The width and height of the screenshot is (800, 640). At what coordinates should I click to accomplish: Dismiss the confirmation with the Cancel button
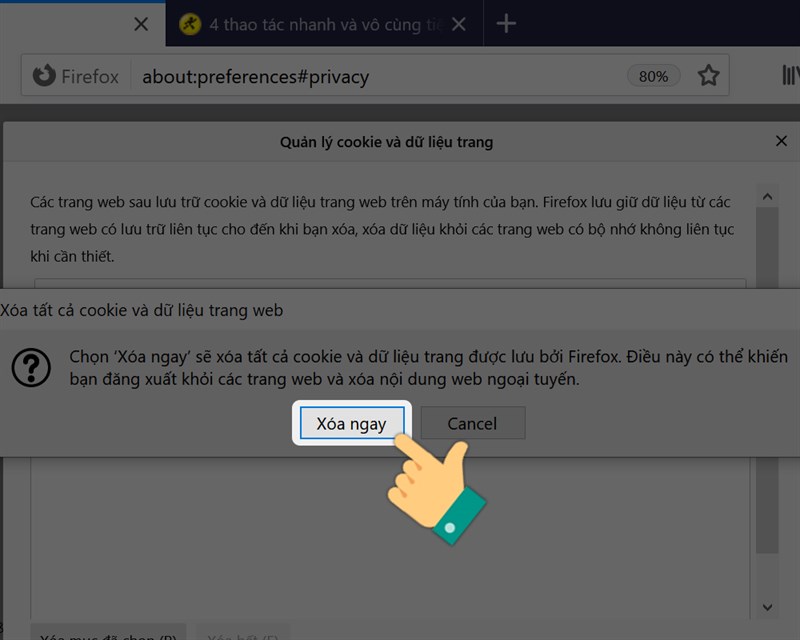(471, 423)
